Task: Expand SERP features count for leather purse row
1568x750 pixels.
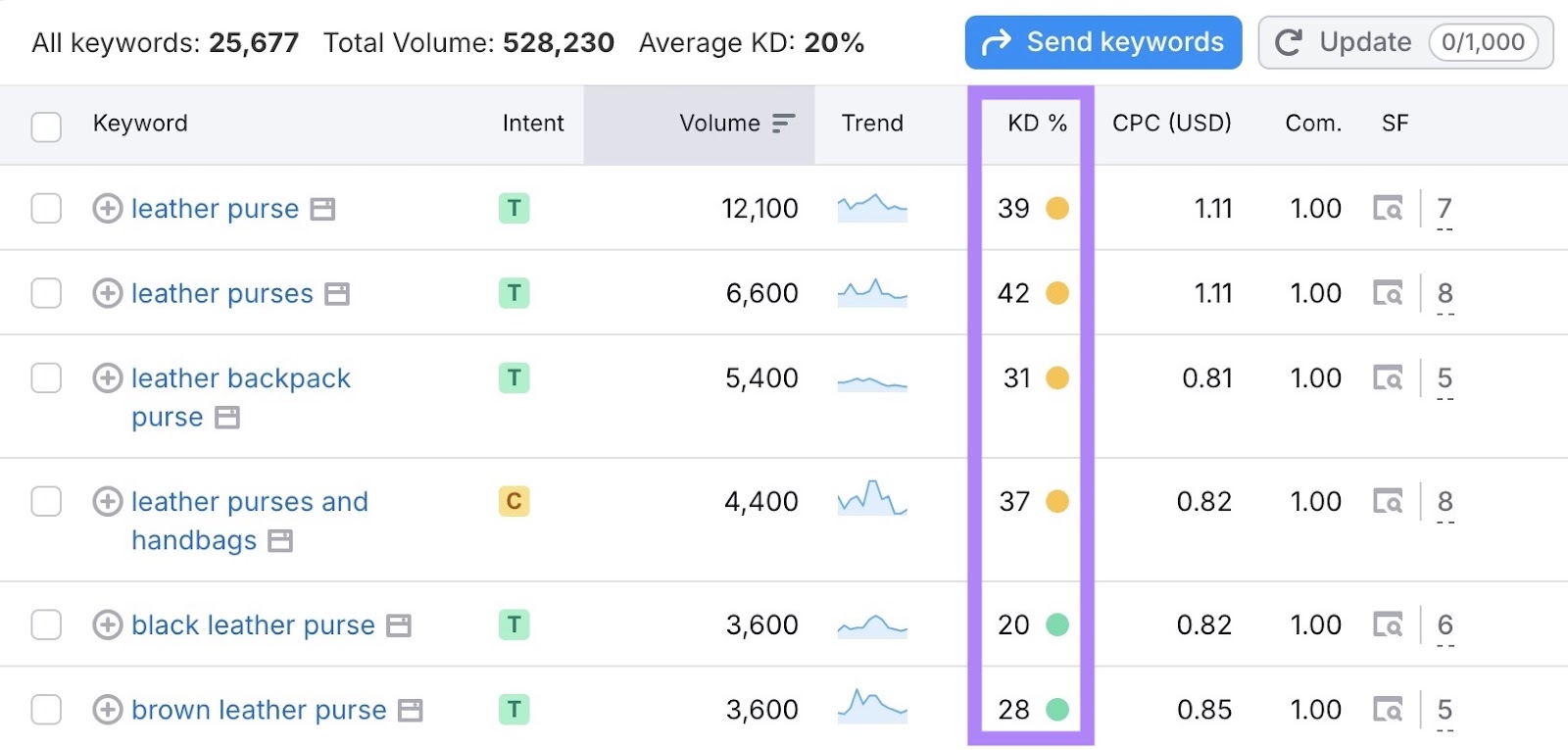Action: 1445,209
